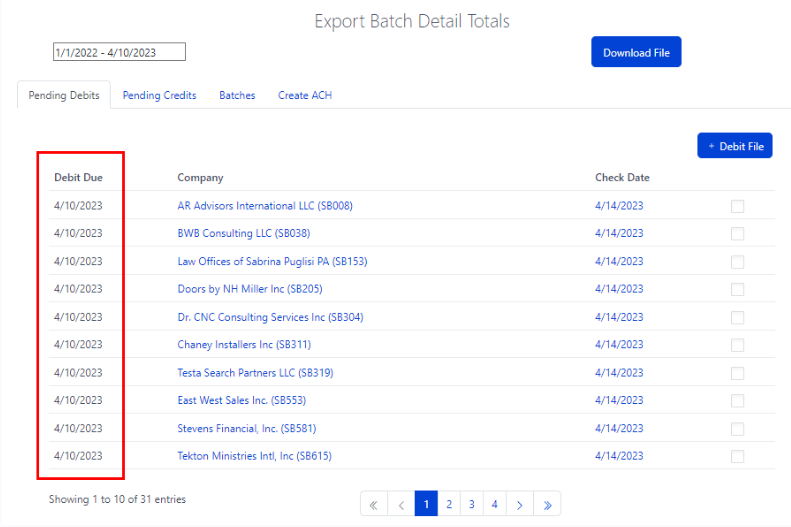The image size is (791, 527).
Task: Switch to the Create ACH tab
Action: pyautogui.click(x=305, y=95)
